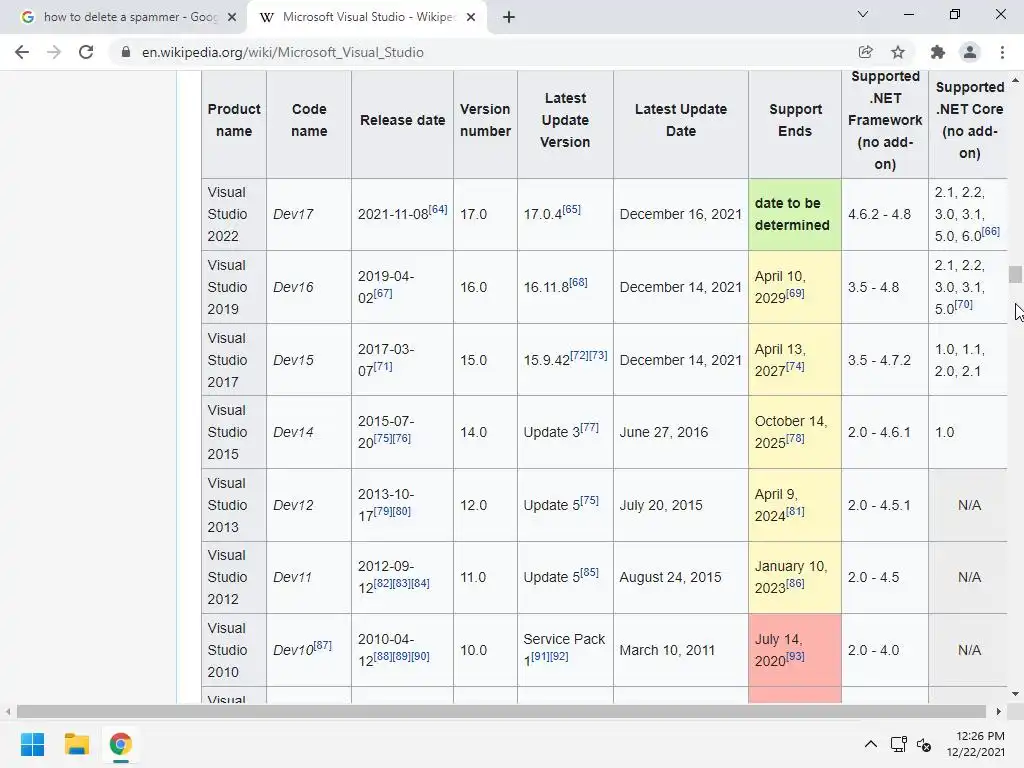The width and height of the screenshot is (1024, 768).
Task: Go forward to next page
Action: [54, 52]
